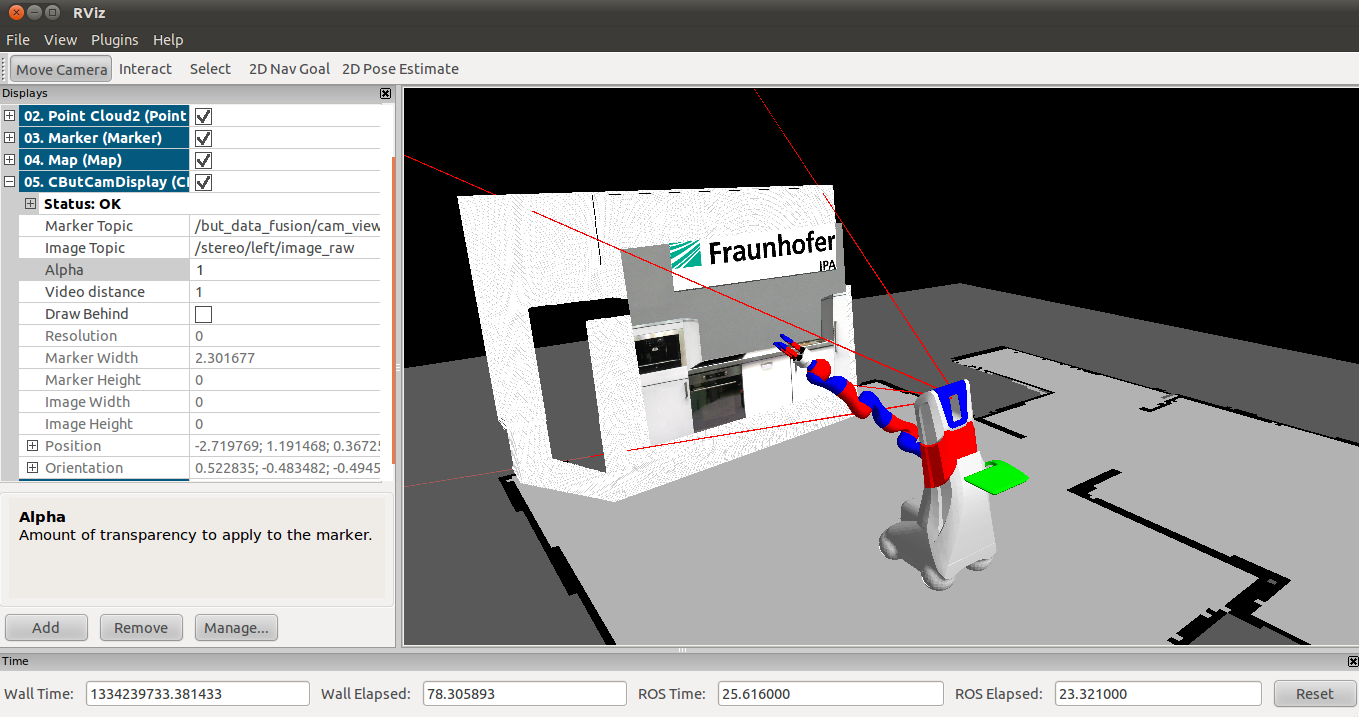The height and width of the screenshot is (717, 1359).
Task: Open the Plugins menu
Action: (114, 40)
